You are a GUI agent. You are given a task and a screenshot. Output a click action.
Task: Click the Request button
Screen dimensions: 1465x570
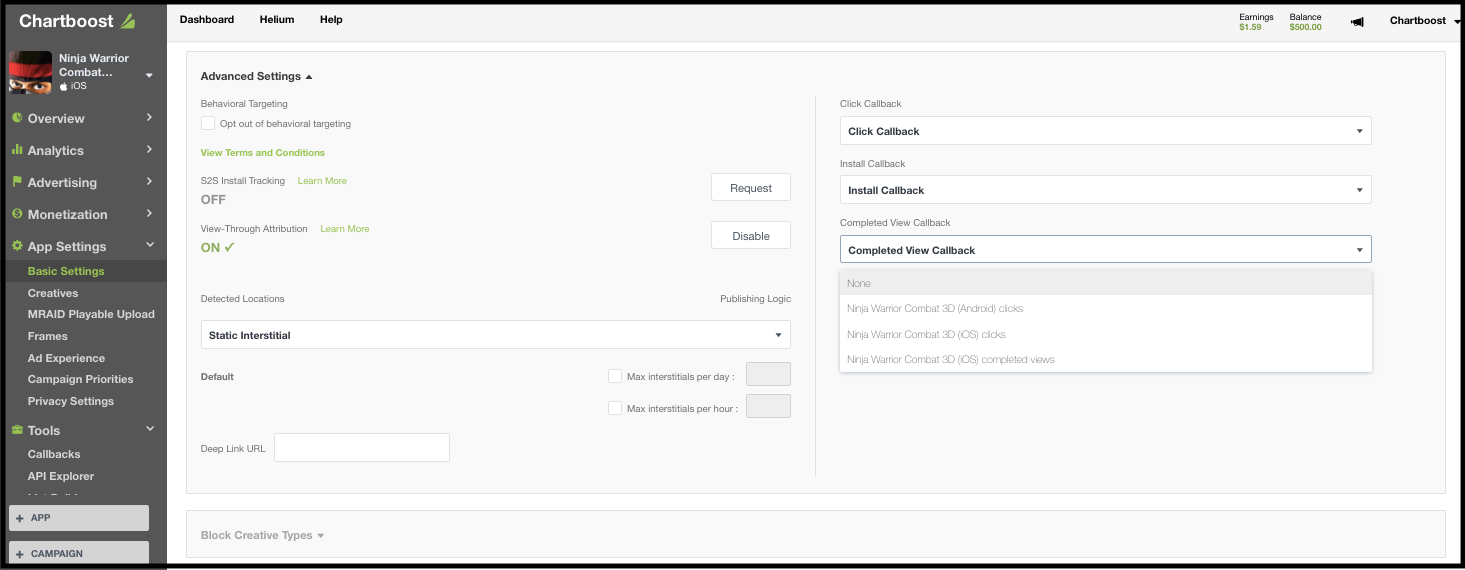(751, 188)
